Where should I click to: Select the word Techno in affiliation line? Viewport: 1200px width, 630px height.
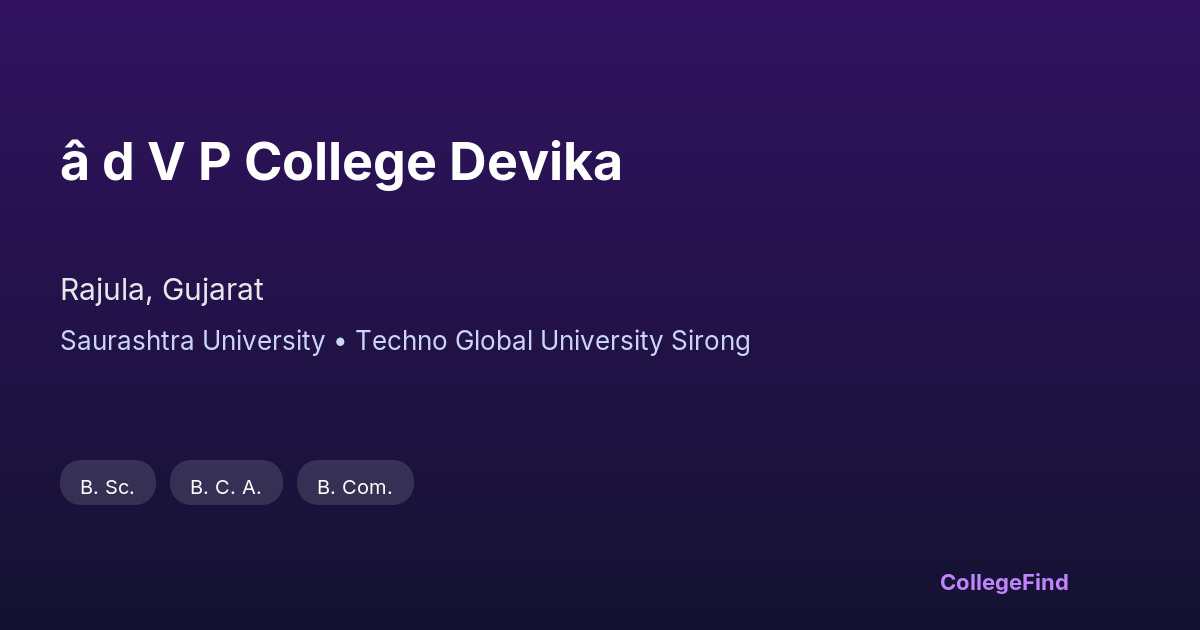point(401,341)
